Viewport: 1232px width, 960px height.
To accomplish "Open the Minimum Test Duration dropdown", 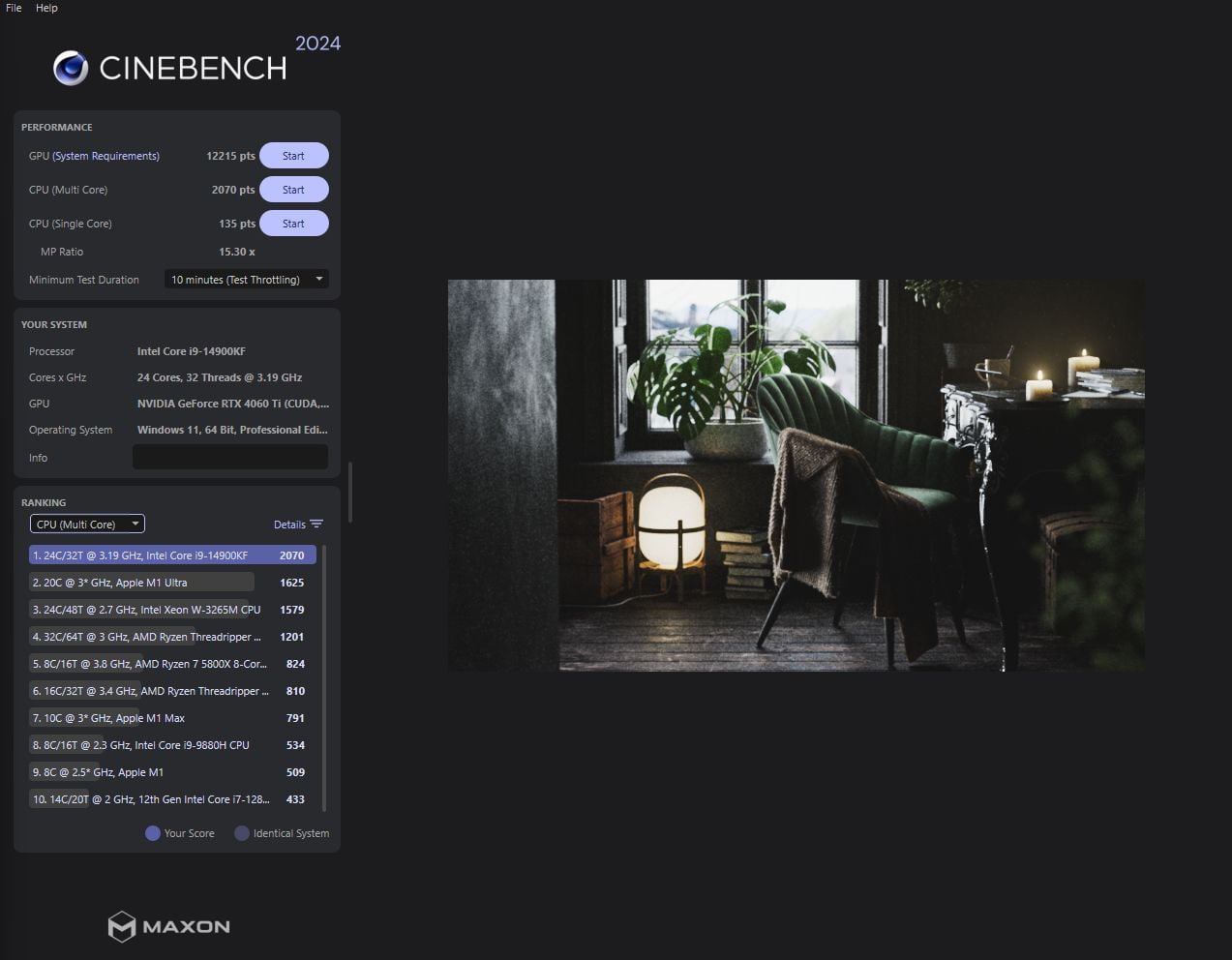I will [x=247, y=280].
